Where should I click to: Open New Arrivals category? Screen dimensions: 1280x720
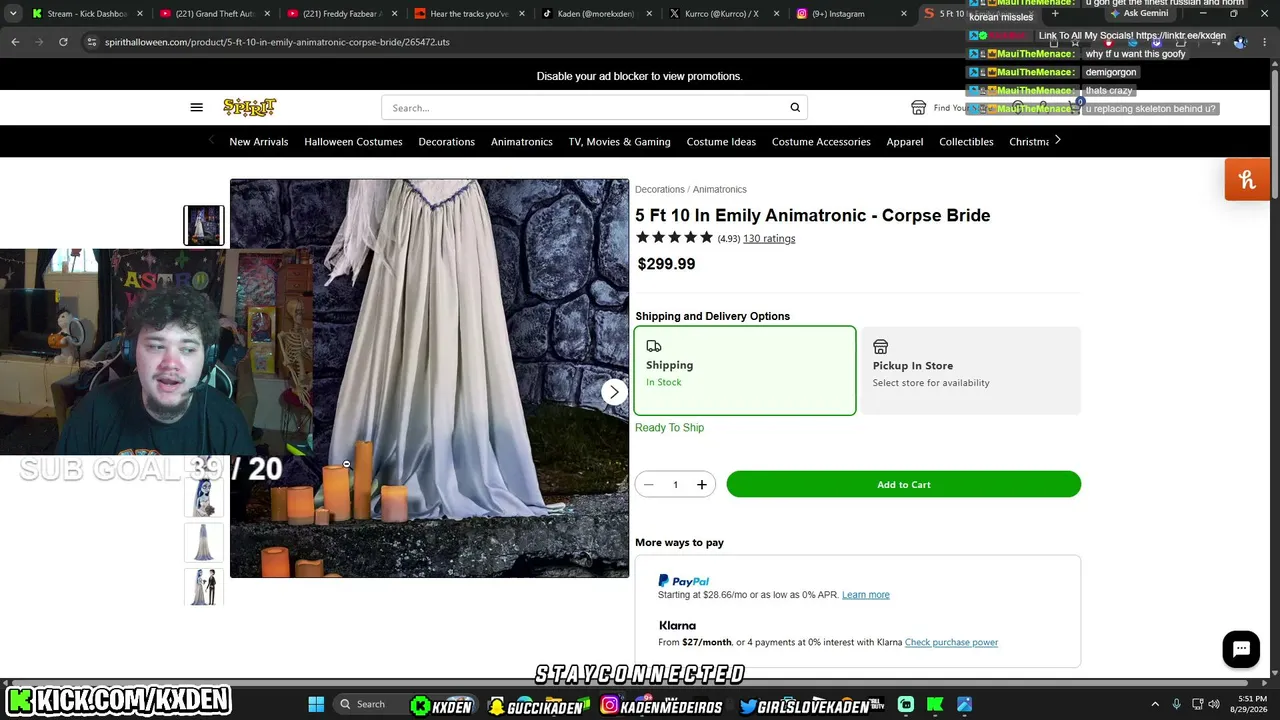[259, 142]
